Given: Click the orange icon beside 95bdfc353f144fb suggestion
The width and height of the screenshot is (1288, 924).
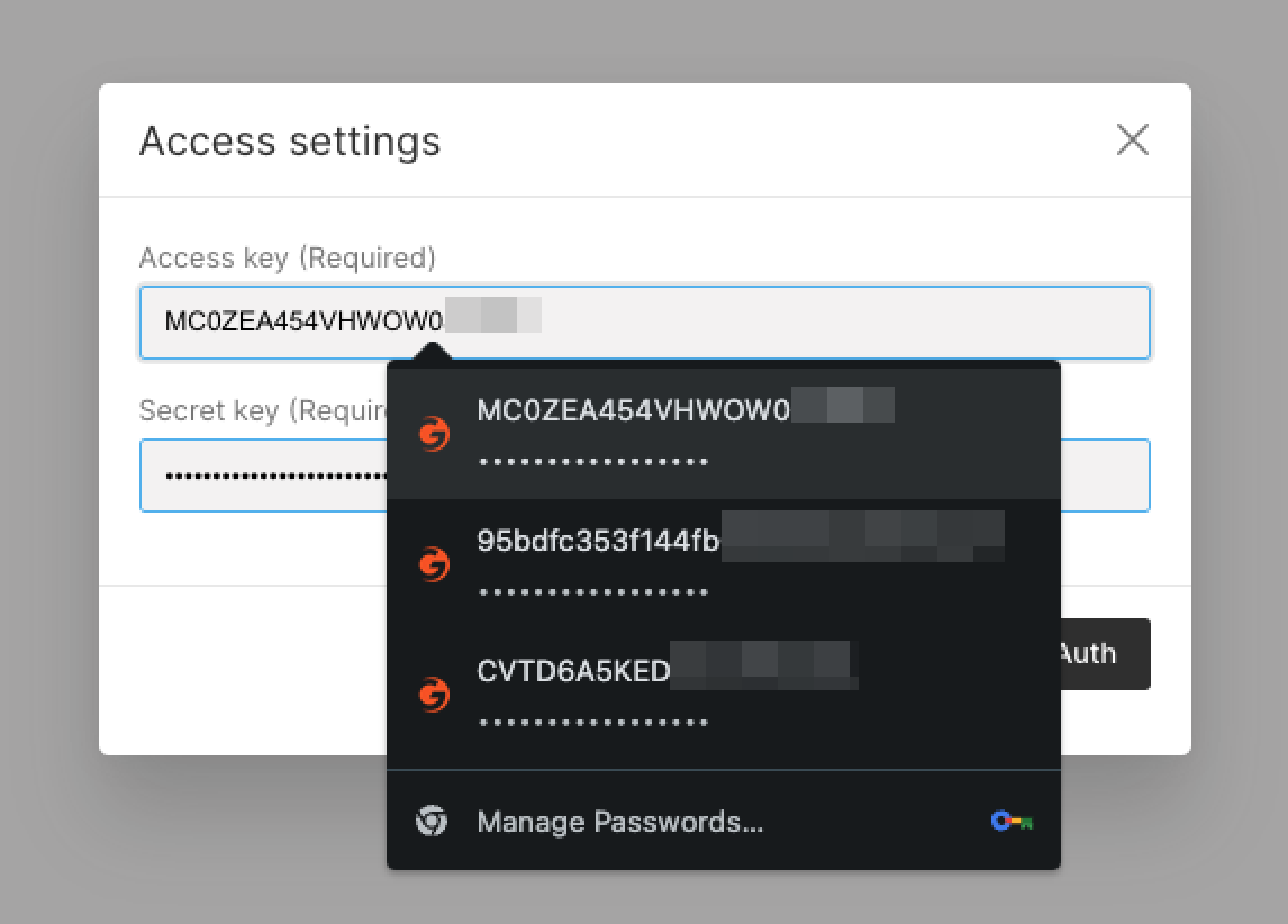Looking at the screenshot, I should [433, 564].
